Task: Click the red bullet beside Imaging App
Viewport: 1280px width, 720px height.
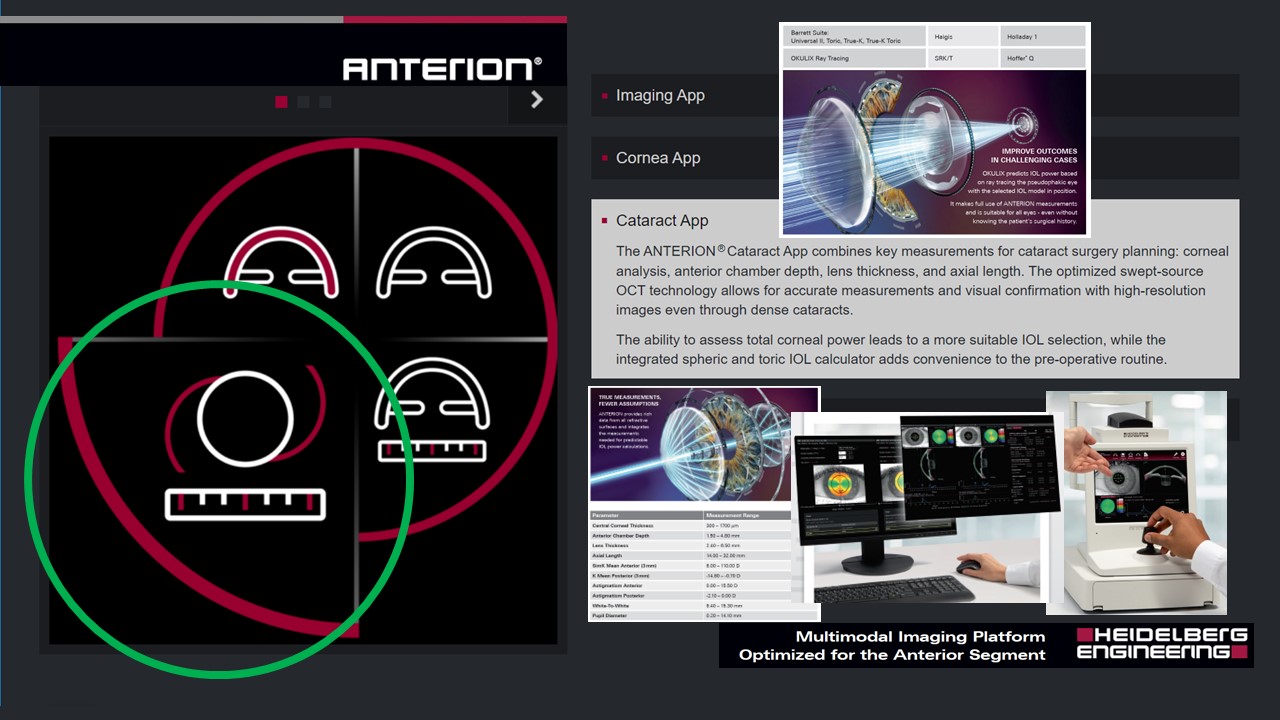Action: click(605, 96)
